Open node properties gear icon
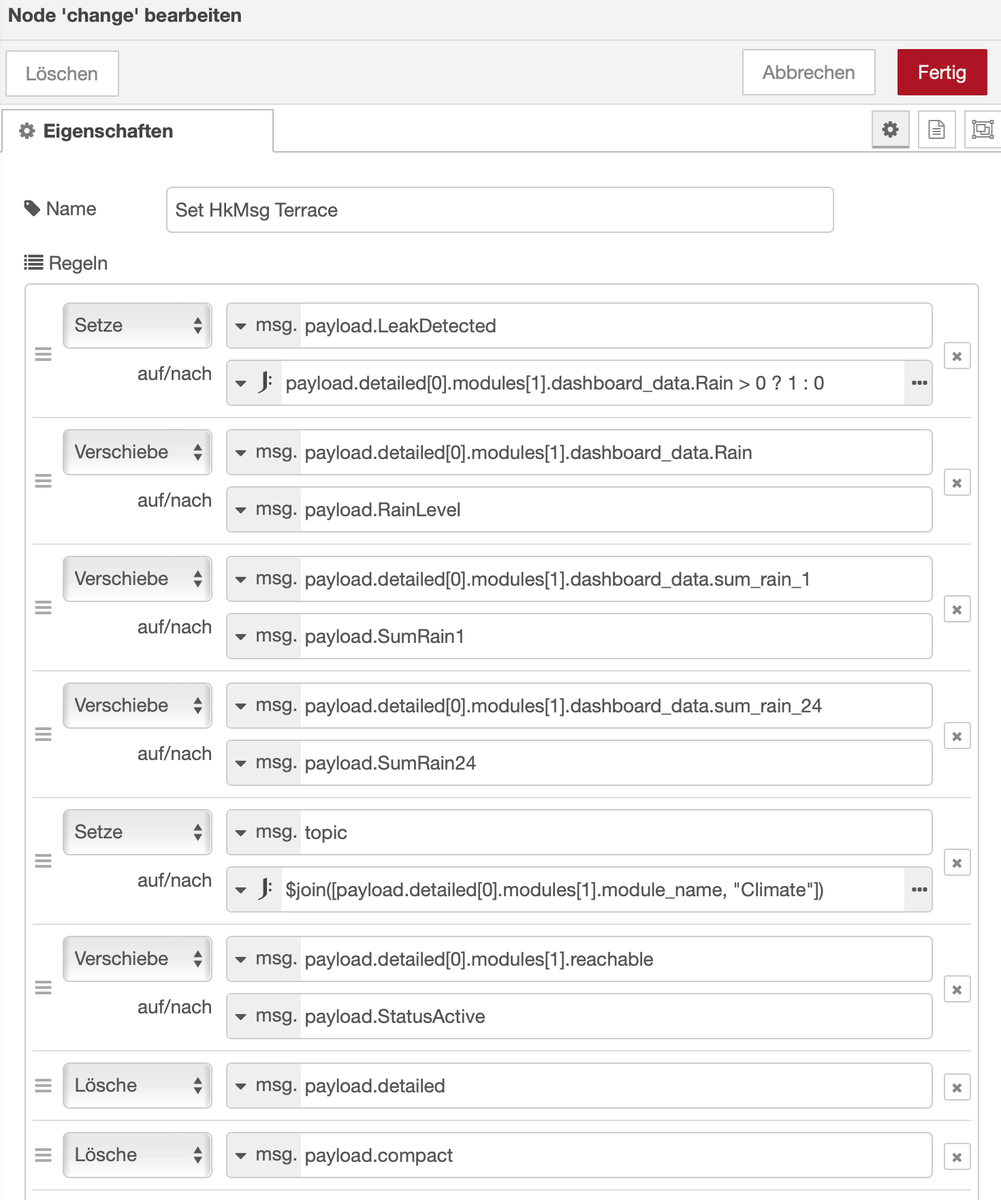The image size is (1001, 1200). (890, 130)
